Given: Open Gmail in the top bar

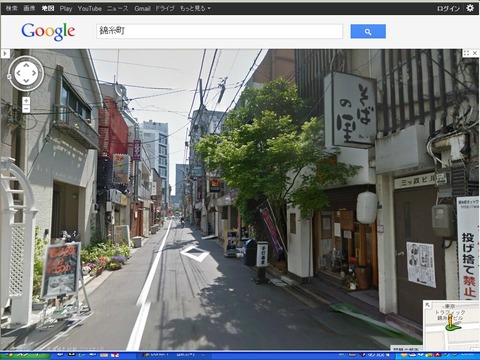Looking at the screenshot, I should [x=142, y=9].
